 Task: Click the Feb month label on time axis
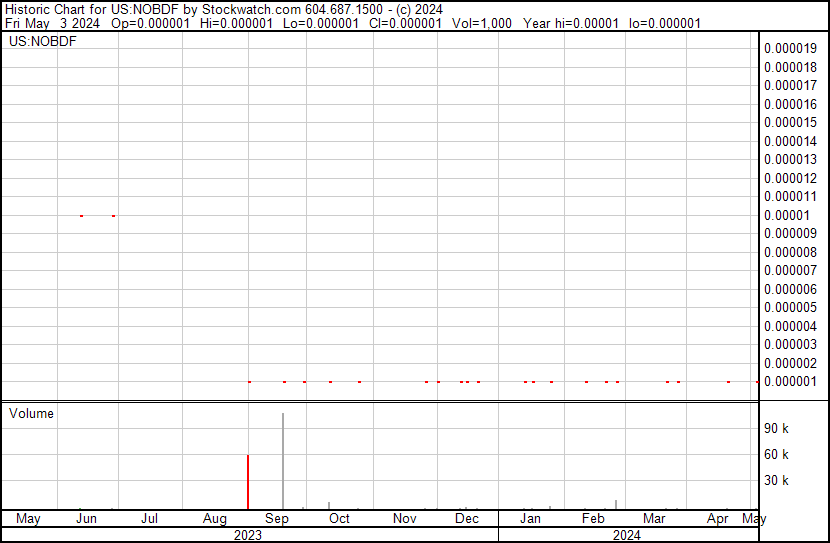click(x=593, y=519)
